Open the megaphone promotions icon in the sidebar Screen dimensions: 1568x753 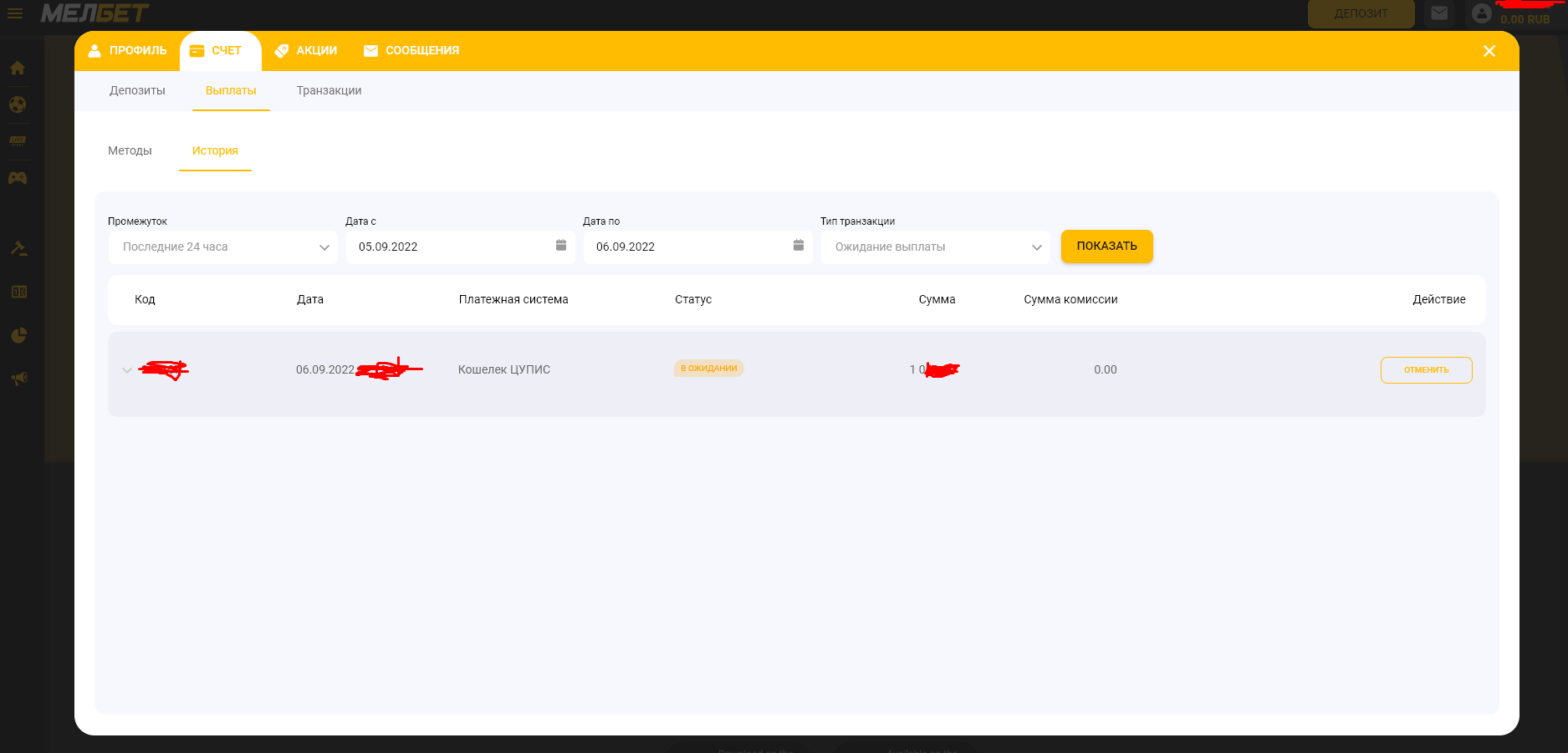[18, 379]
